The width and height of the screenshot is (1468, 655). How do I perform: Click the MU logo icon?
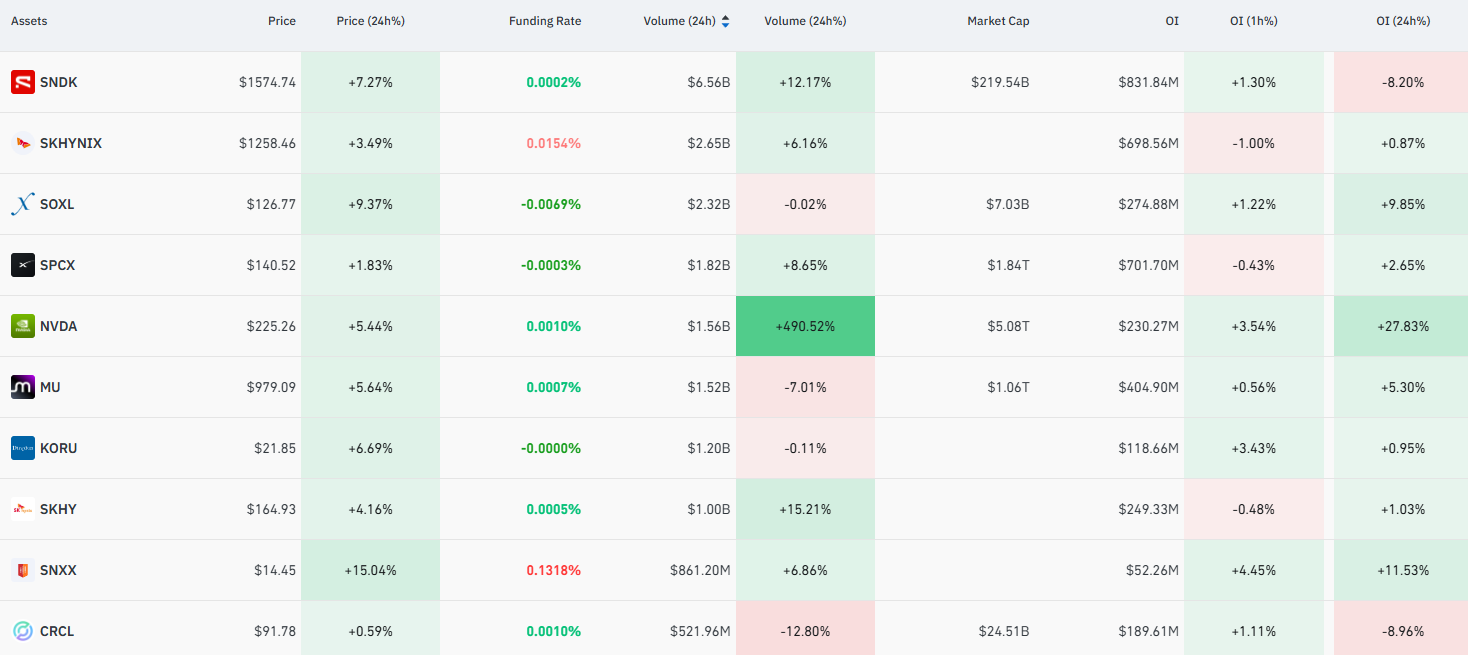tap(23, 387)
